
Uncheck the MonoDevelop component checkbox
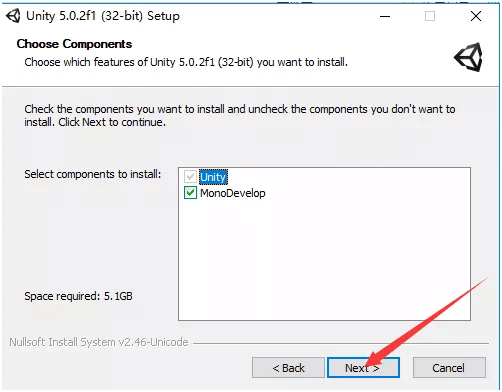pyautogui.click(x=190, y=193)
